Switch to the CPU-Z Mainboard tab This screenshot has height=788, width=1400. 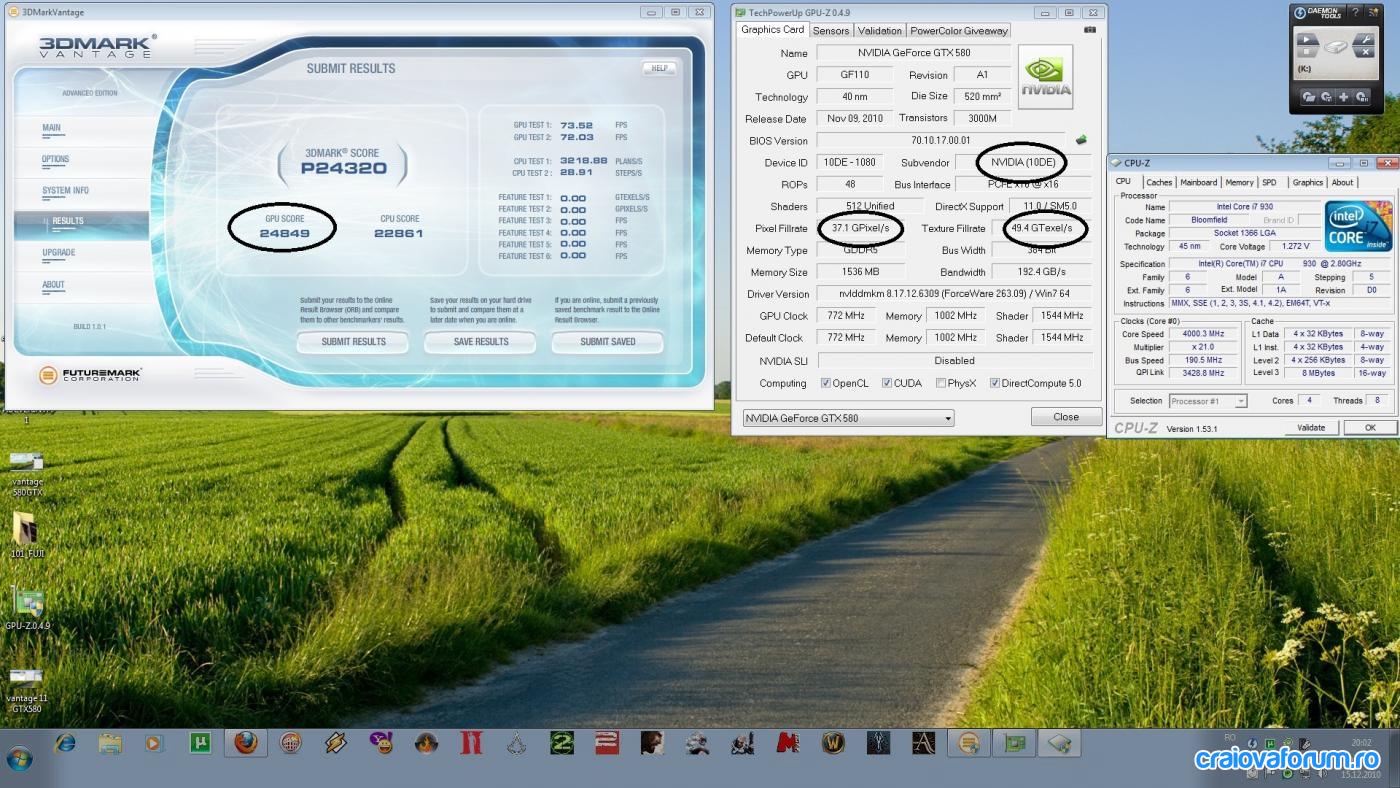tap(1198, 183)
